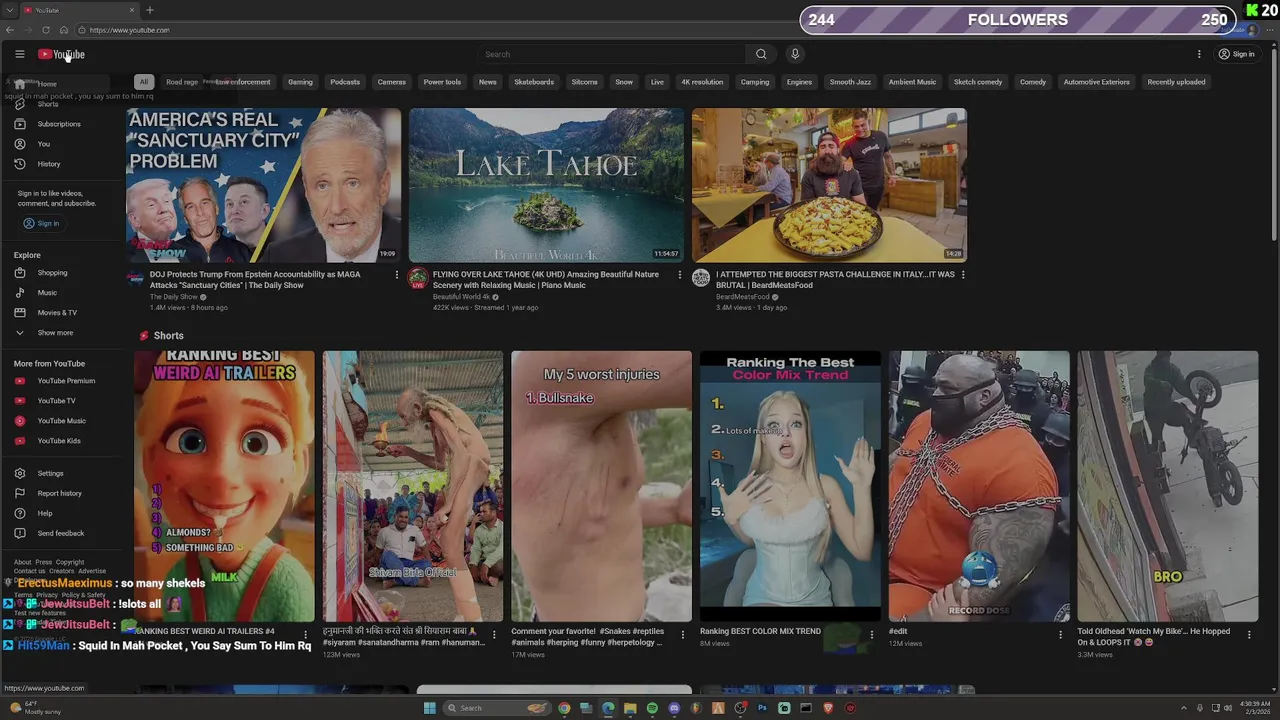The image size is (1280, 720).
Task: Open options menu for Lake Tahoe video
Action: [x=680, y=275]
